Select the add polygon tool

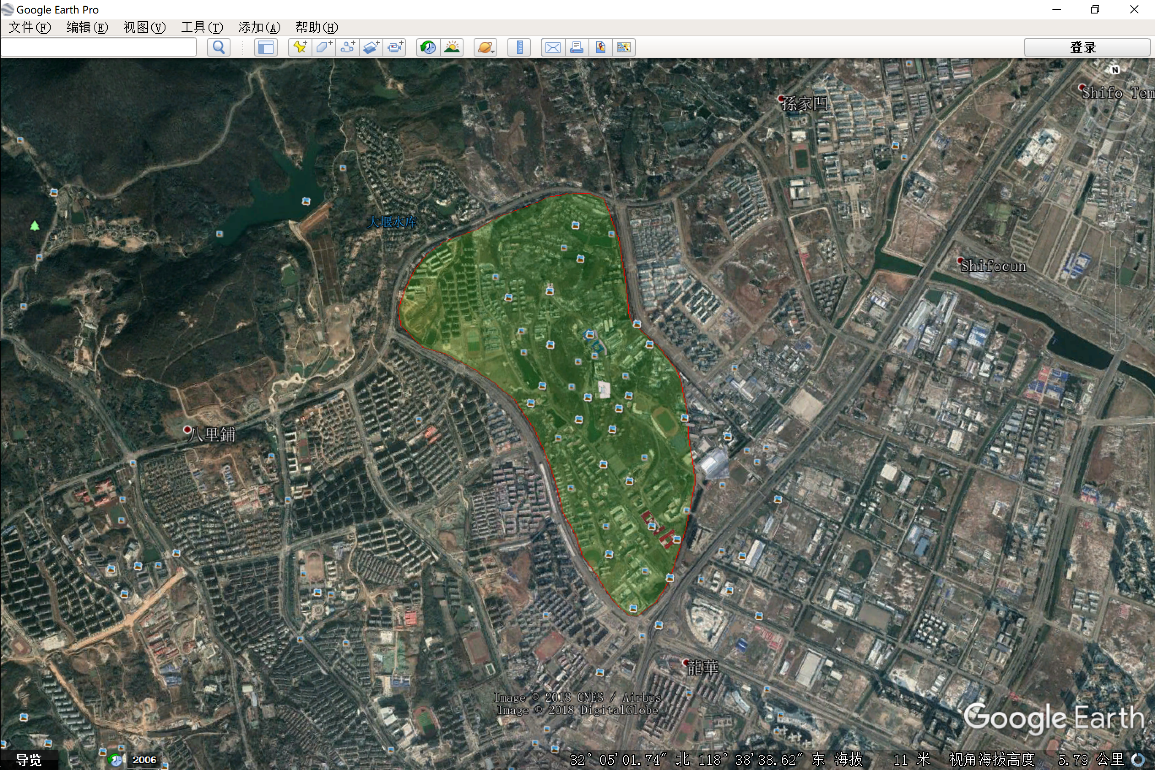click(323, 47)
